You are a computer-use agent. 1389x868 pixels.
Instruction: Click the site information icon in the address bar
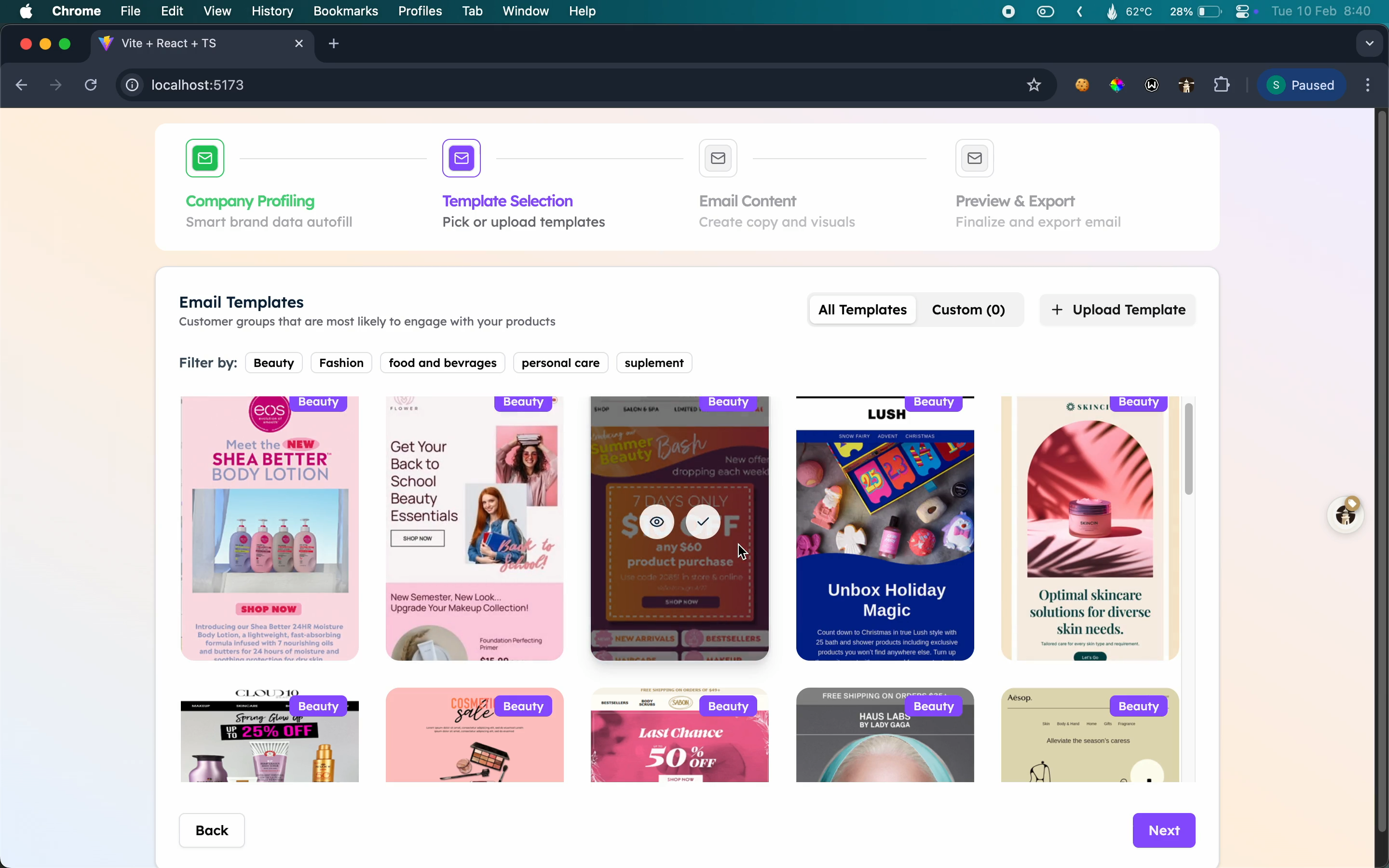pos(132,84)
